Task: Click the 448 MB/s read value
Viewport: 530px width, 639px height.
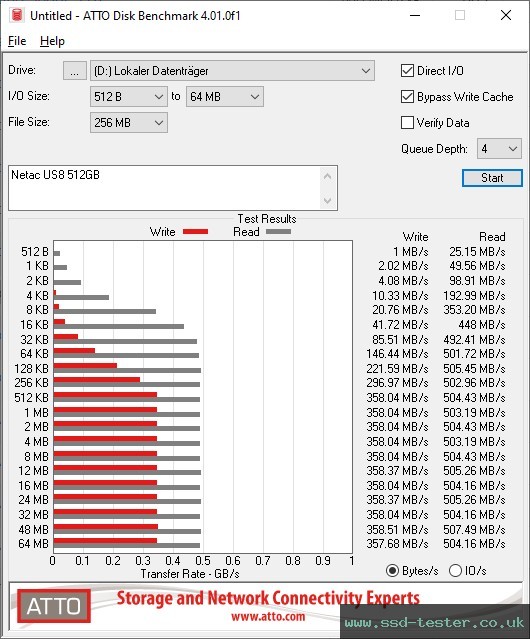Action: pos(482,325)
